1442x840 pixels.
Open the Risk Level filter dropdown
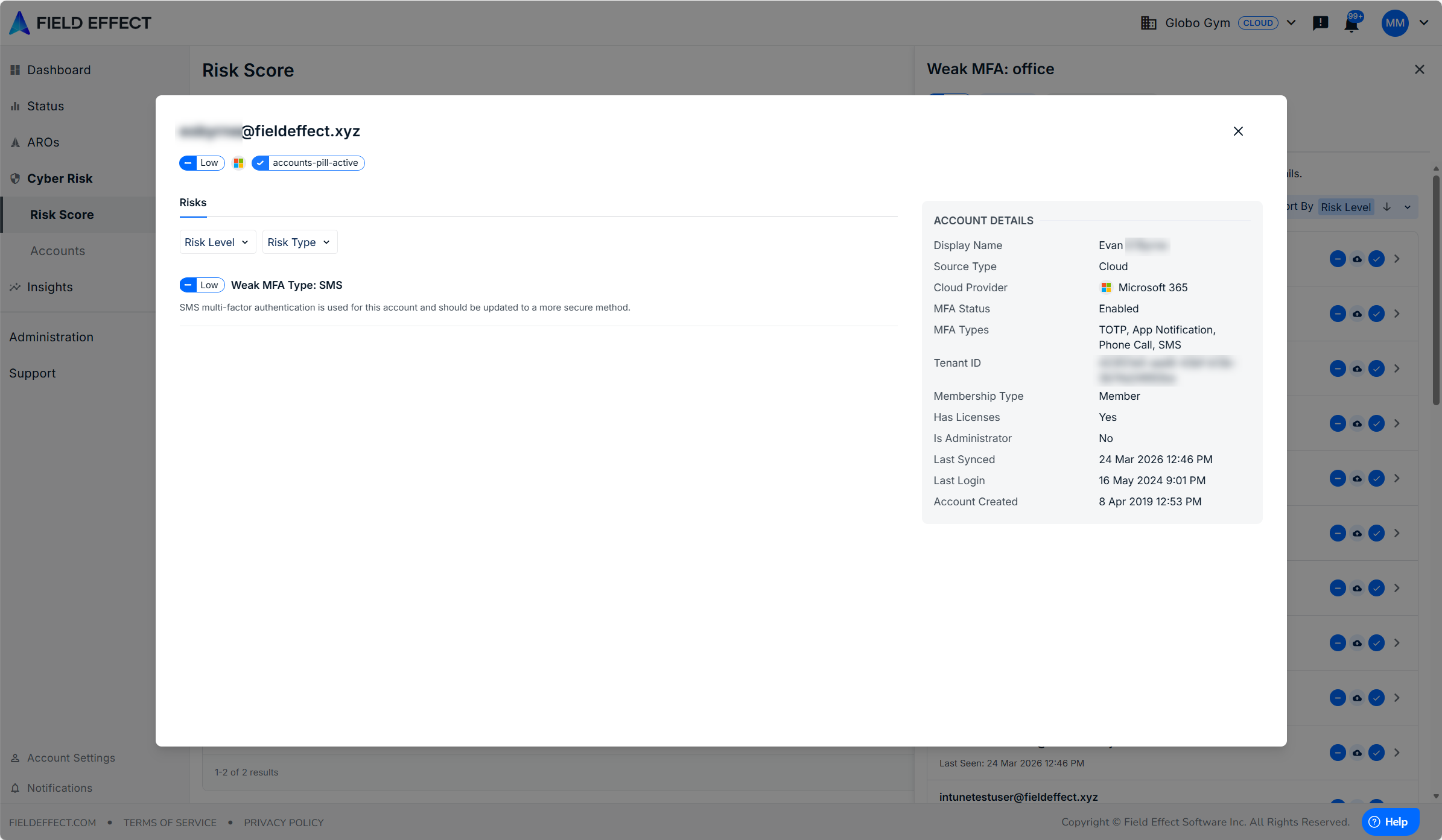pyautogui.click(x=217, y=242)
